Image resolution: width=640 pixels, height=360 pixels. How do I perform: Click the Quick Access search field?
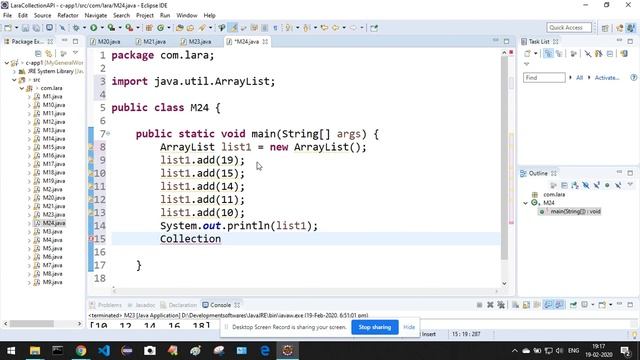click(569, 27)
